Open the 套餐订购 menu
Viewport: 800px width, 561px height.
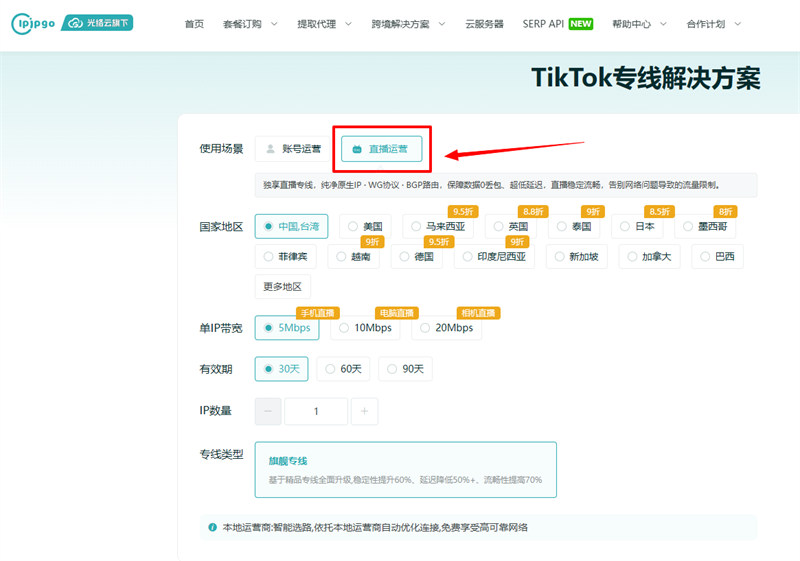[x=242, y=24]
